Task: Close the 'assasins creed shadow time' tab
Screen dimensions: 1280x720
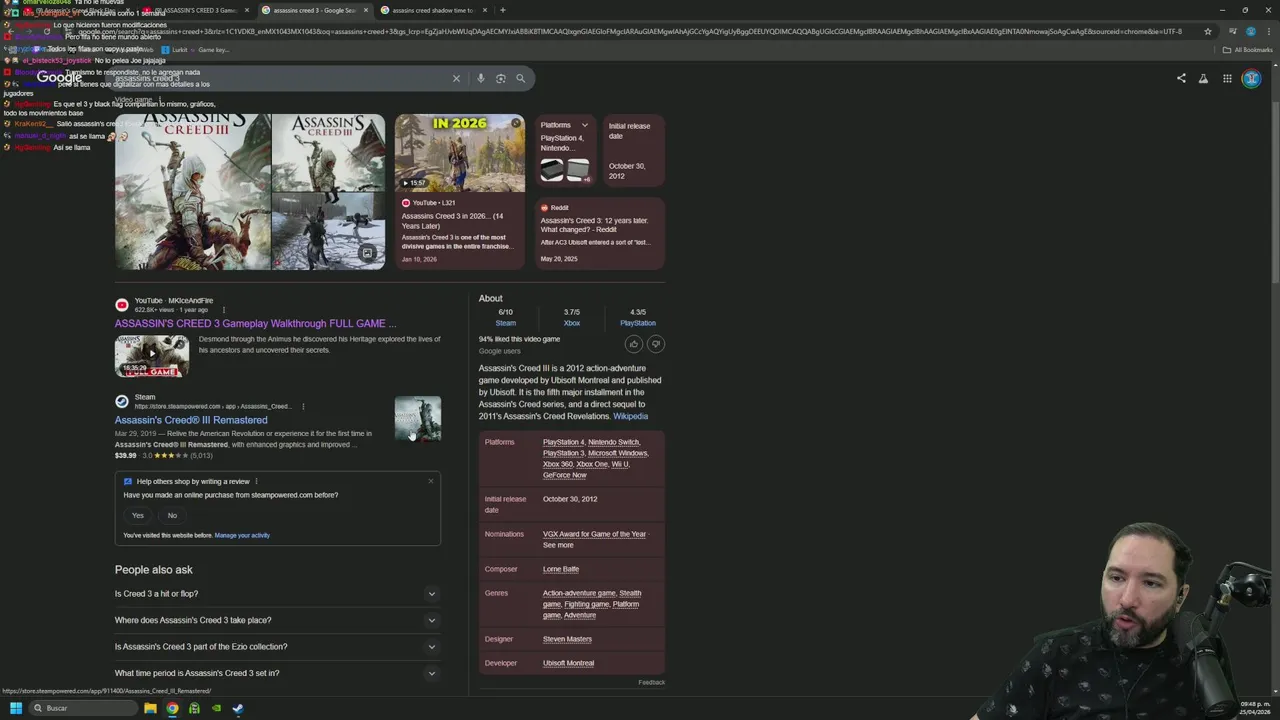Action: click(x=485, y=10)
